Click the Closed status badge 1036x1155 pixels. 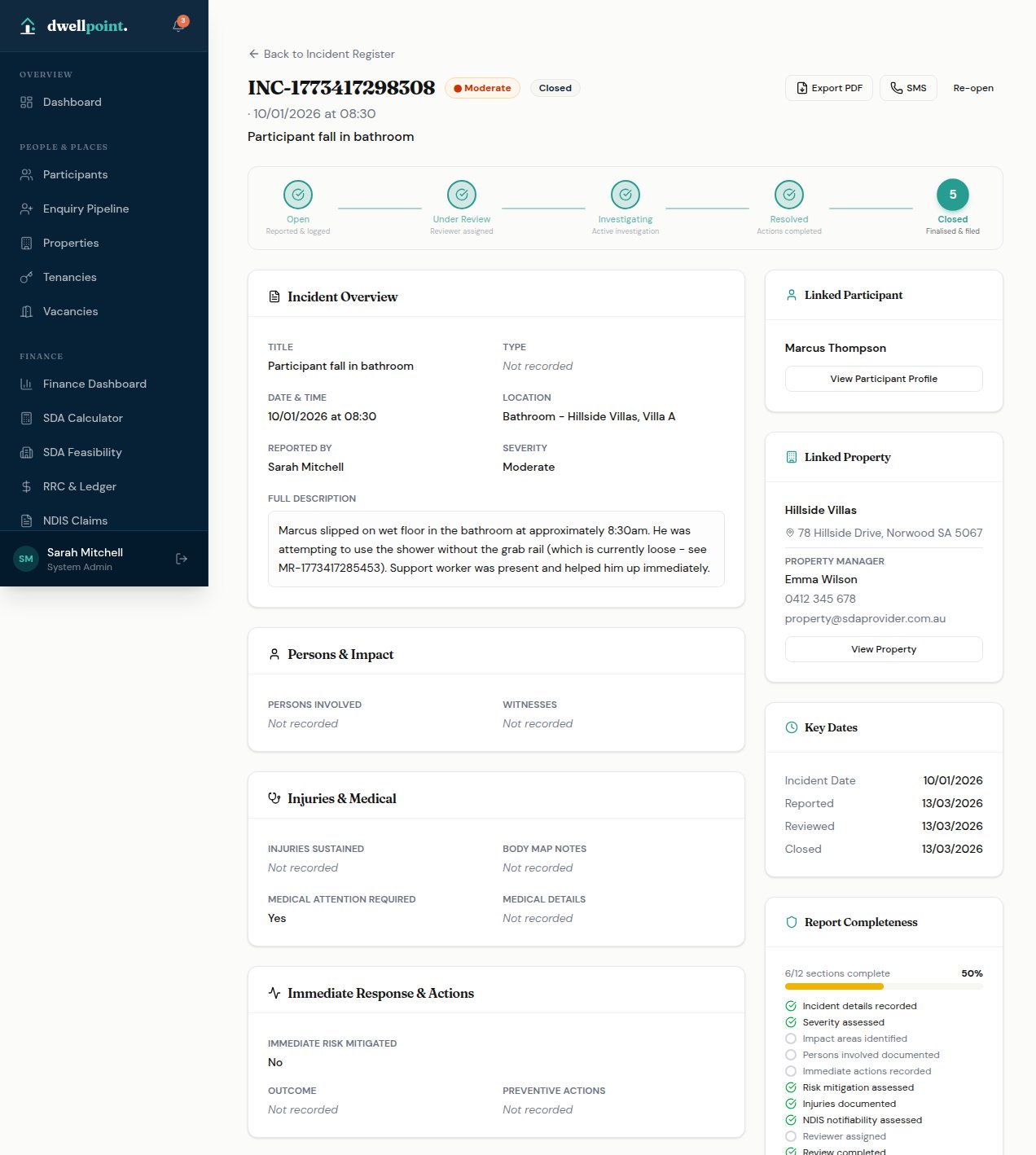click(x=555, y=88)
